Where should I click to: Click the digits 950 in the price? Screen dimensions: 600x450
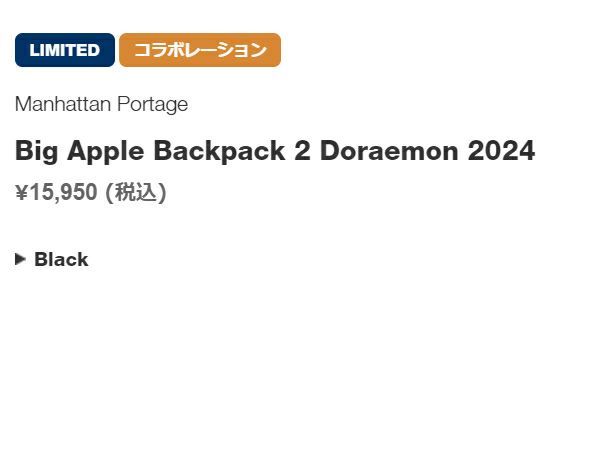tap(82, 193)
